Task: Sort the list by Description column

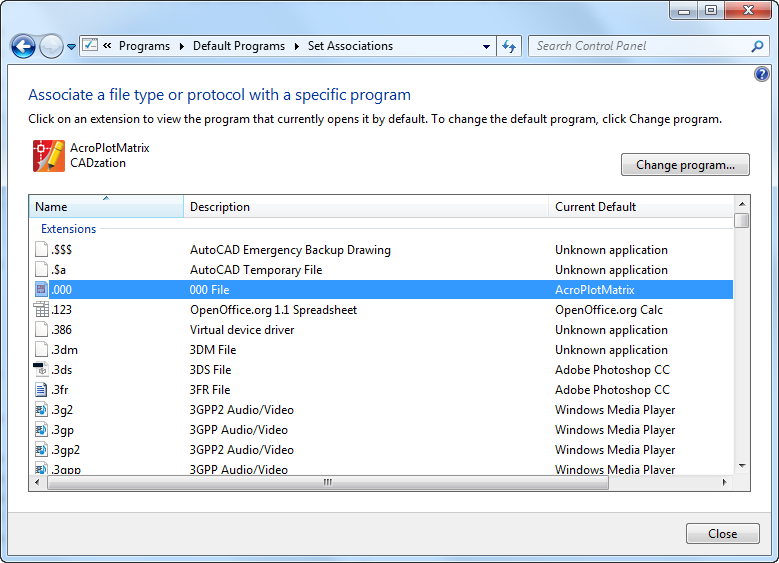Action: 366,207
